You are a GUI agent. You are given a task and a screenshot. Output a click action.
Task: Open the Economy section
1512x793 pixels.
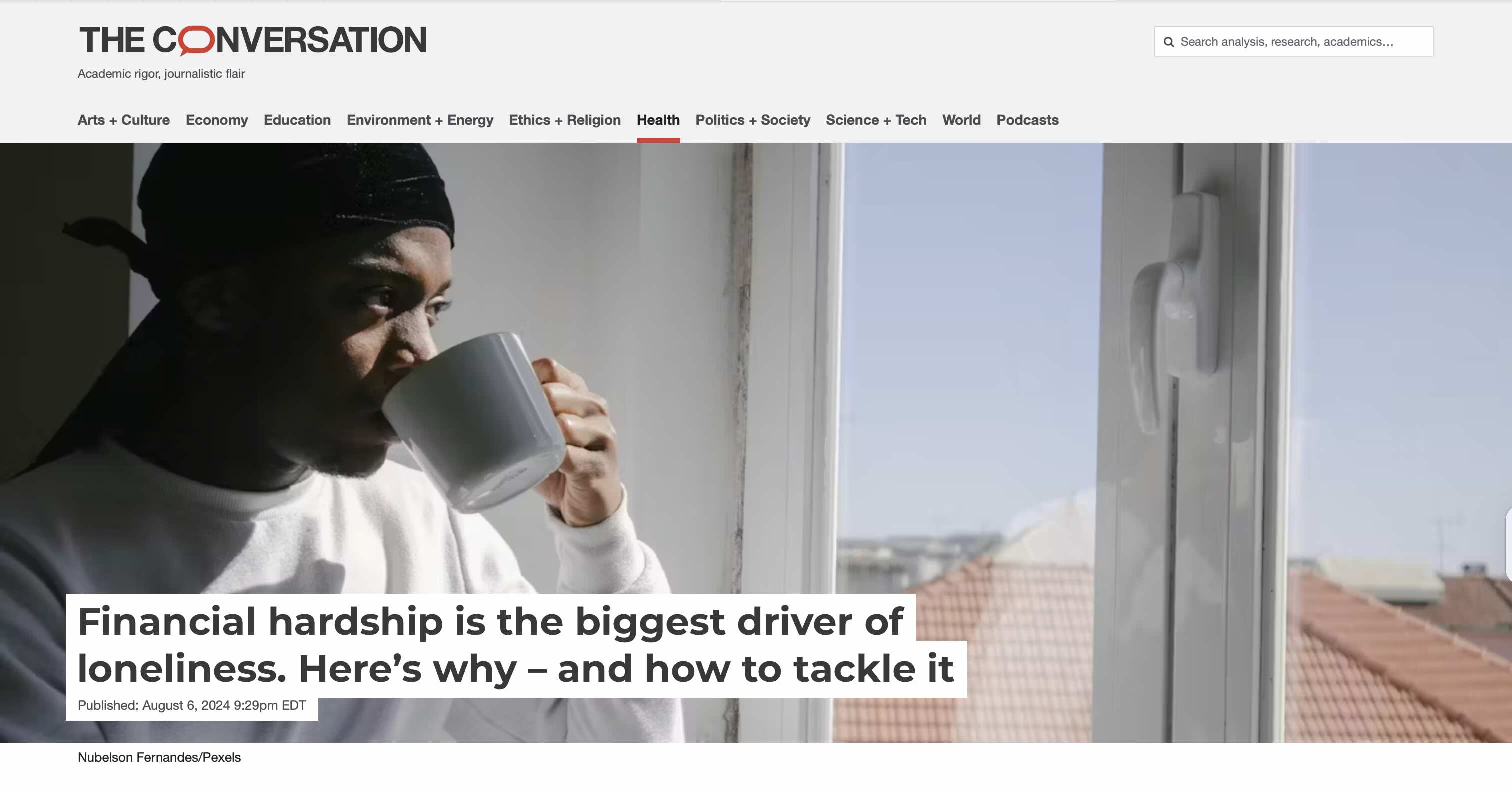[x=217, y=120]
